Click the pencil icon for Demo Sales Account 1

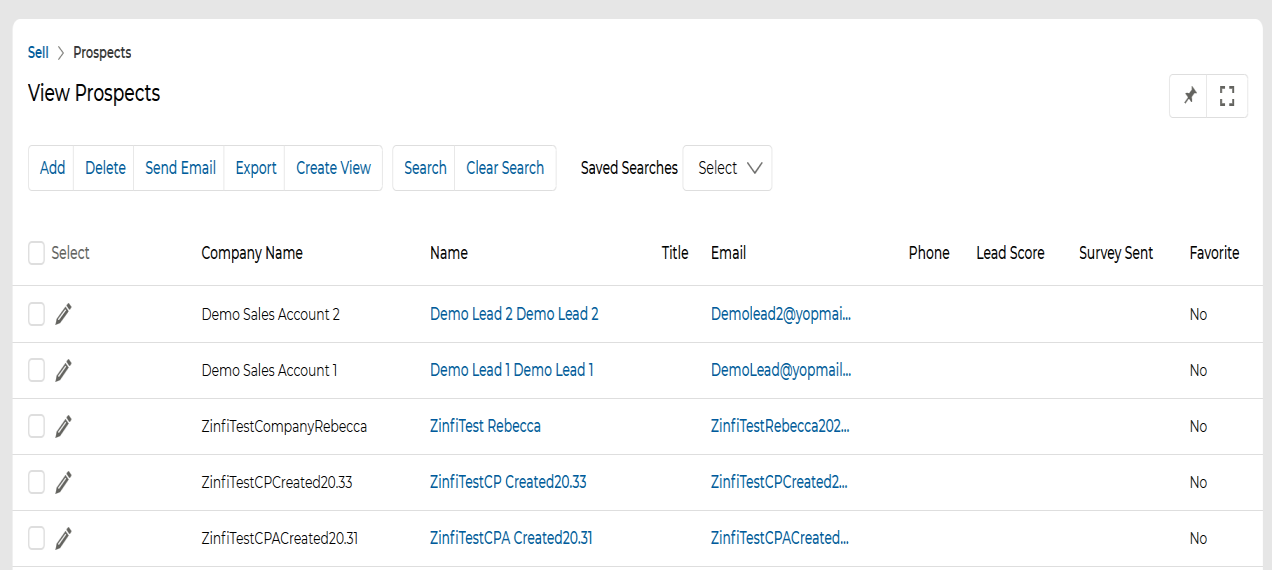[63, 370]
